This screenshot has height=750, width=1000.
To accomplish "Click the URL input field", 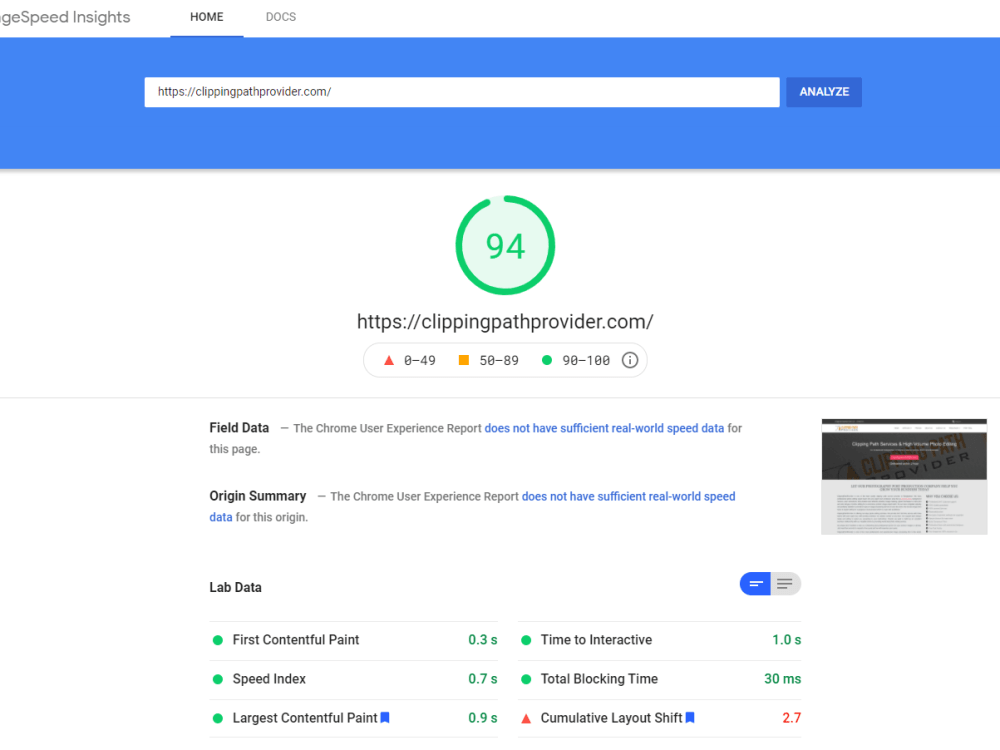I will click(462, 92).
